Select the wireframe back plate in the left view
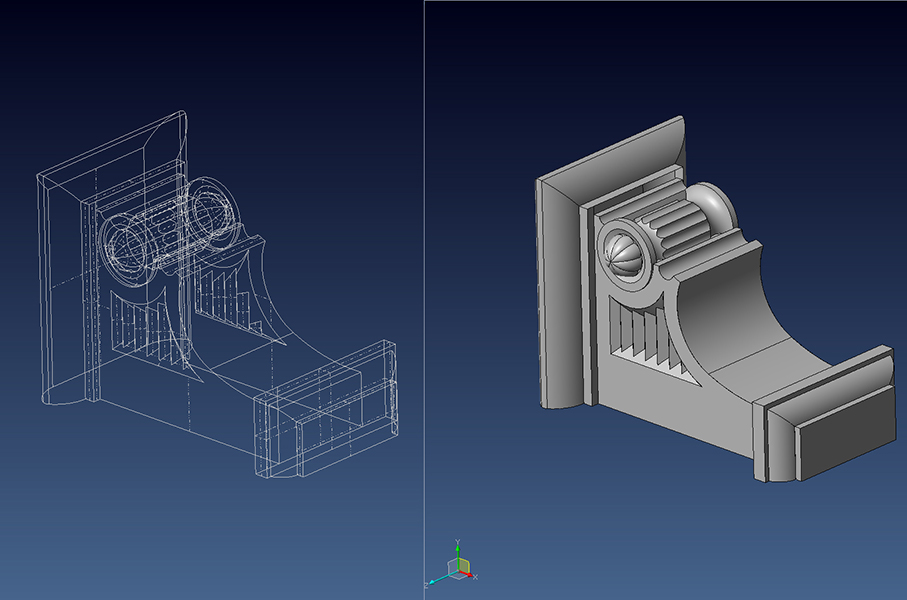Image resolution: width=907 pixels, height=600 pixels. point(60,290)
